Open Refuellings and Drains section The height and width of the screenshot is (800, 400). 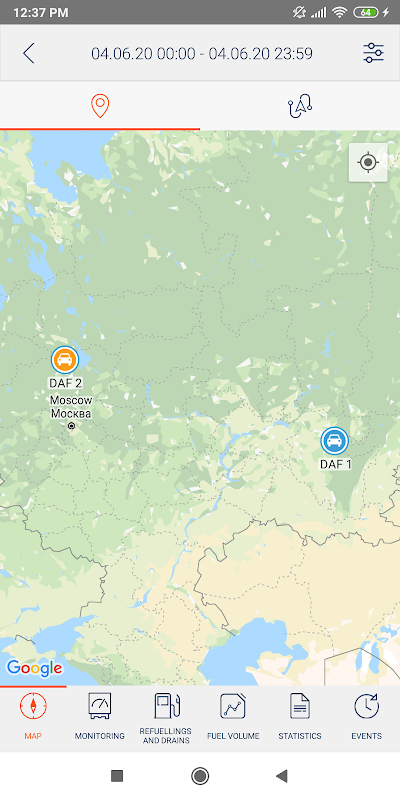[166, 717]
